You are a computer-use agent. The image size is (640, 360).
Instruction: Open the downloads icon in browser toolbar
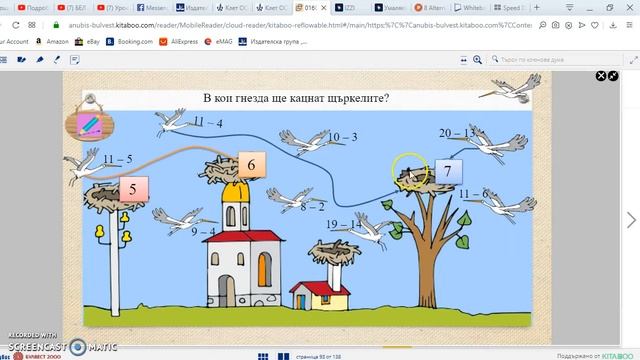coord(613,25)
